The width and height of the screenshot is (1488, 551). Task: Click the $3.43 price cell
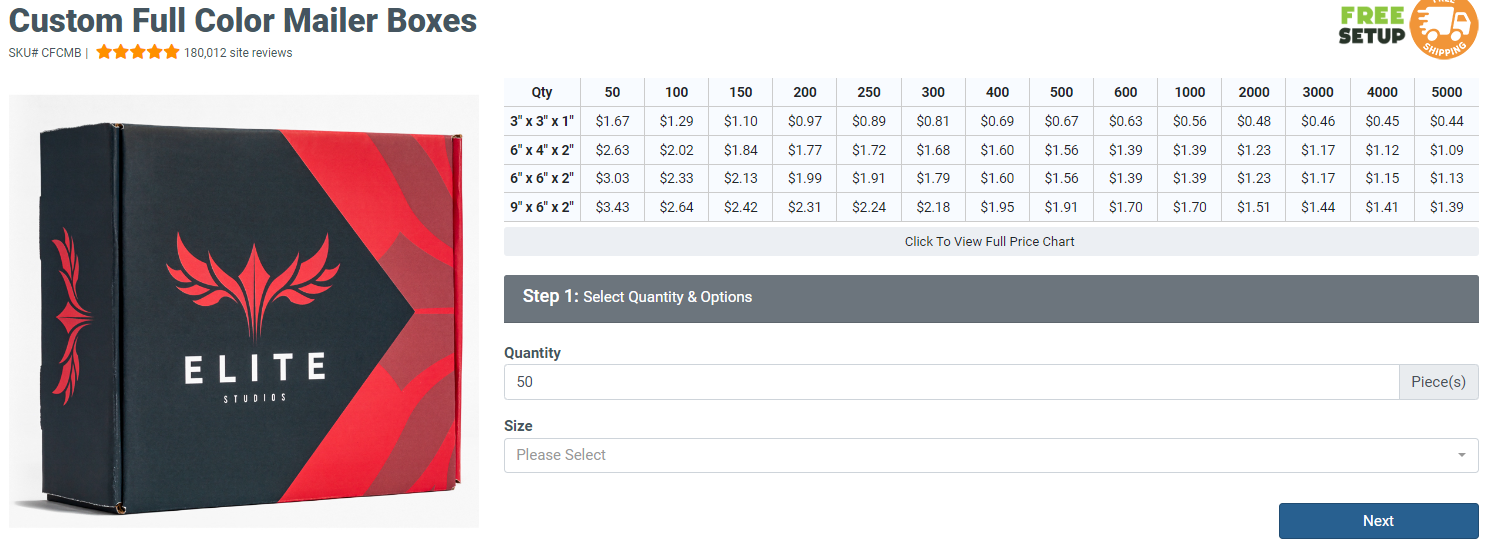pos(612,207)
